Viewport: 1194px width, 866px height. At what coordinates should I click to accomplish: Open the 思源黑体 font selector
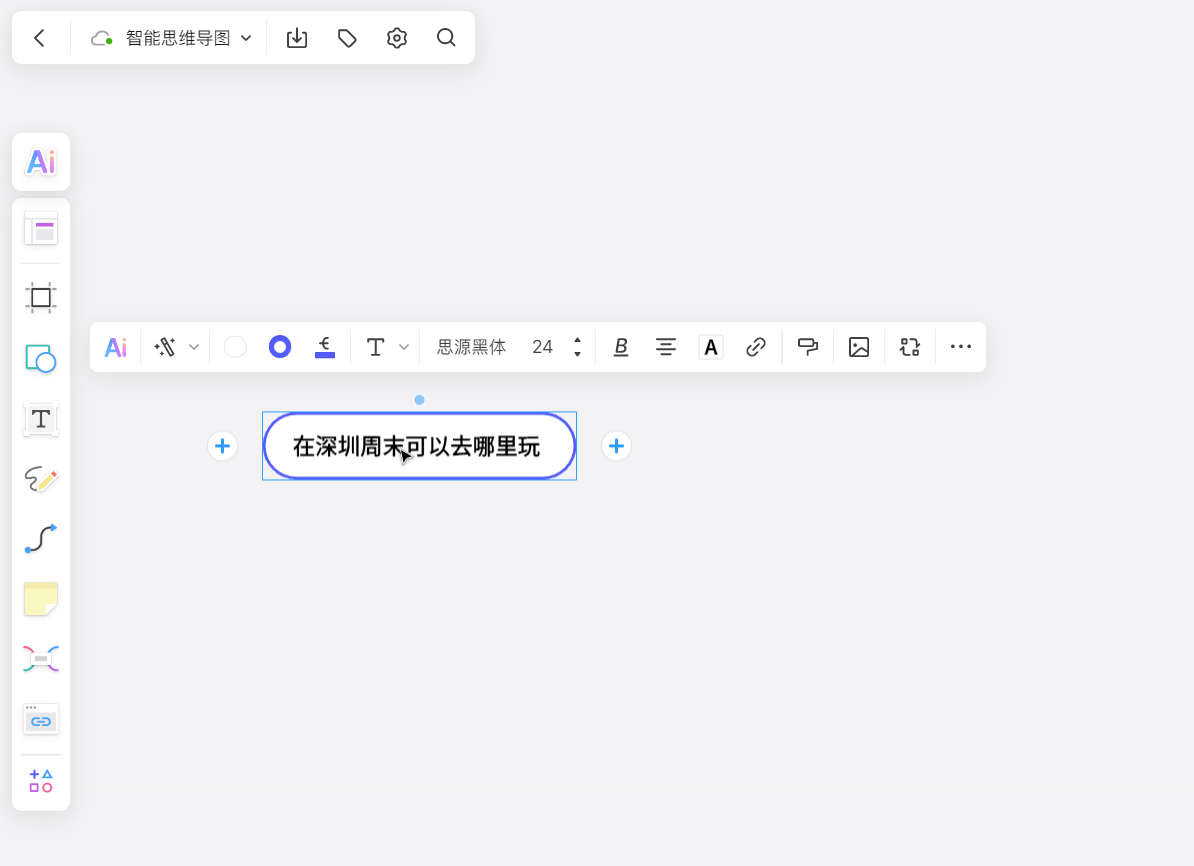coord(471,347)
